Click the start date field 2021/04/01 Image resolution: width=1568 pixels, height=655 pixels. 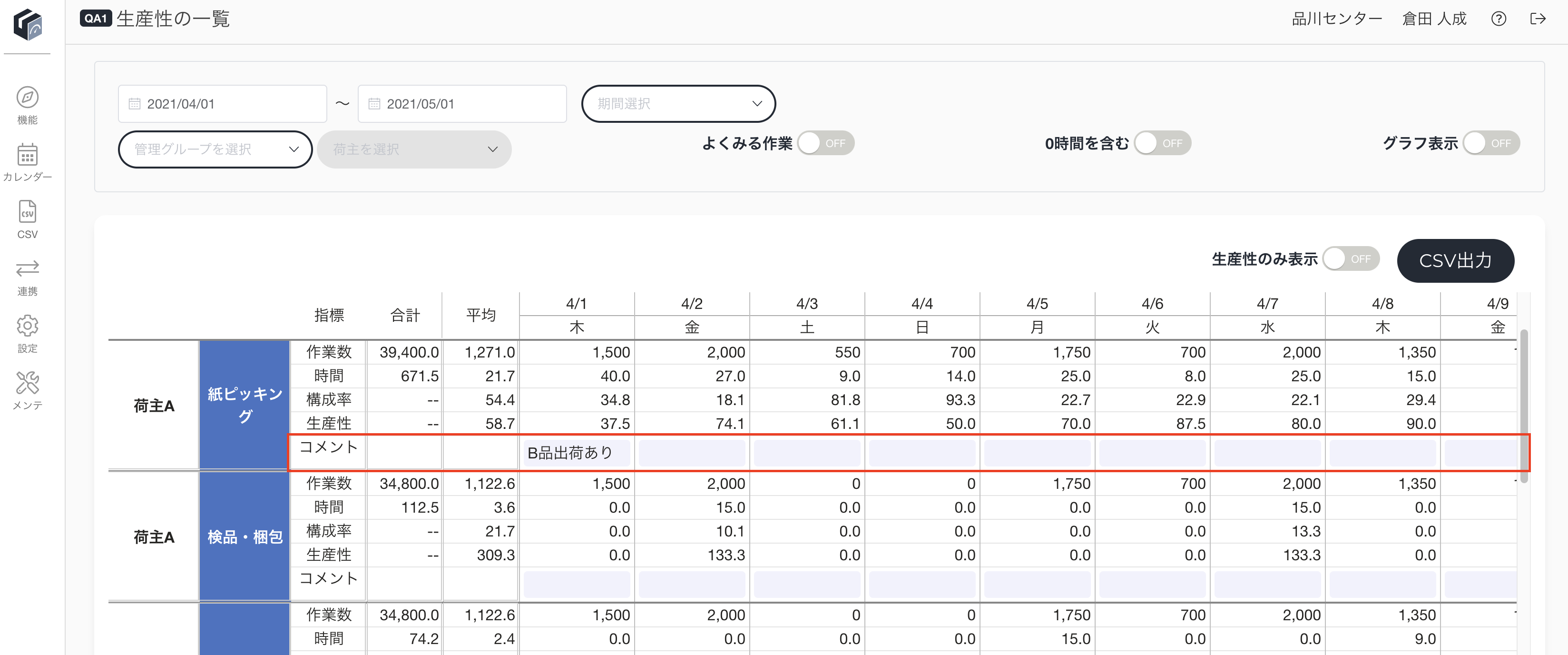click(222, 104)
